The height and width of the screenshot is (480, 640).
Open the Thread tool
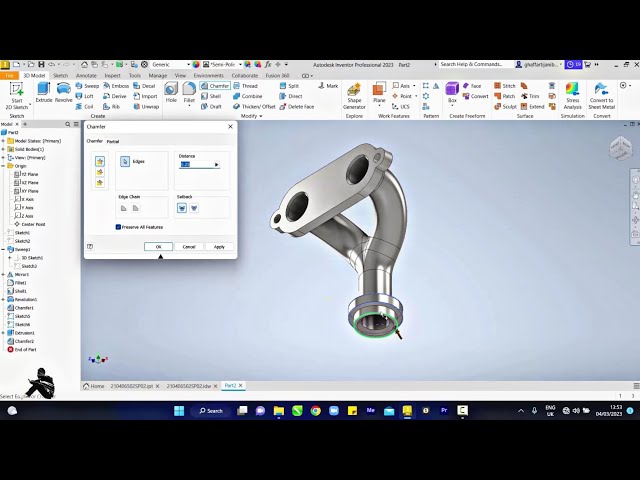pyautogui.click(x=245, y=86)
